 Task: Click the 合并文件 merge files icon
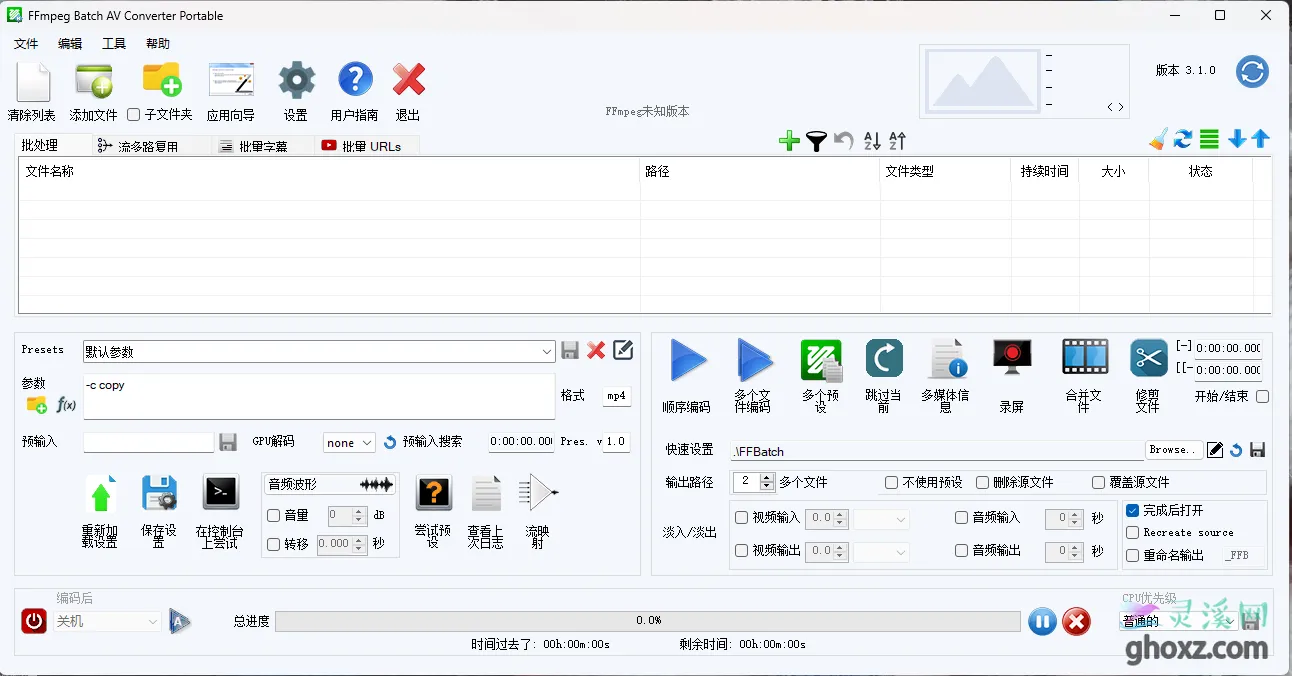pyautogui.click(x=1085, y=357)
